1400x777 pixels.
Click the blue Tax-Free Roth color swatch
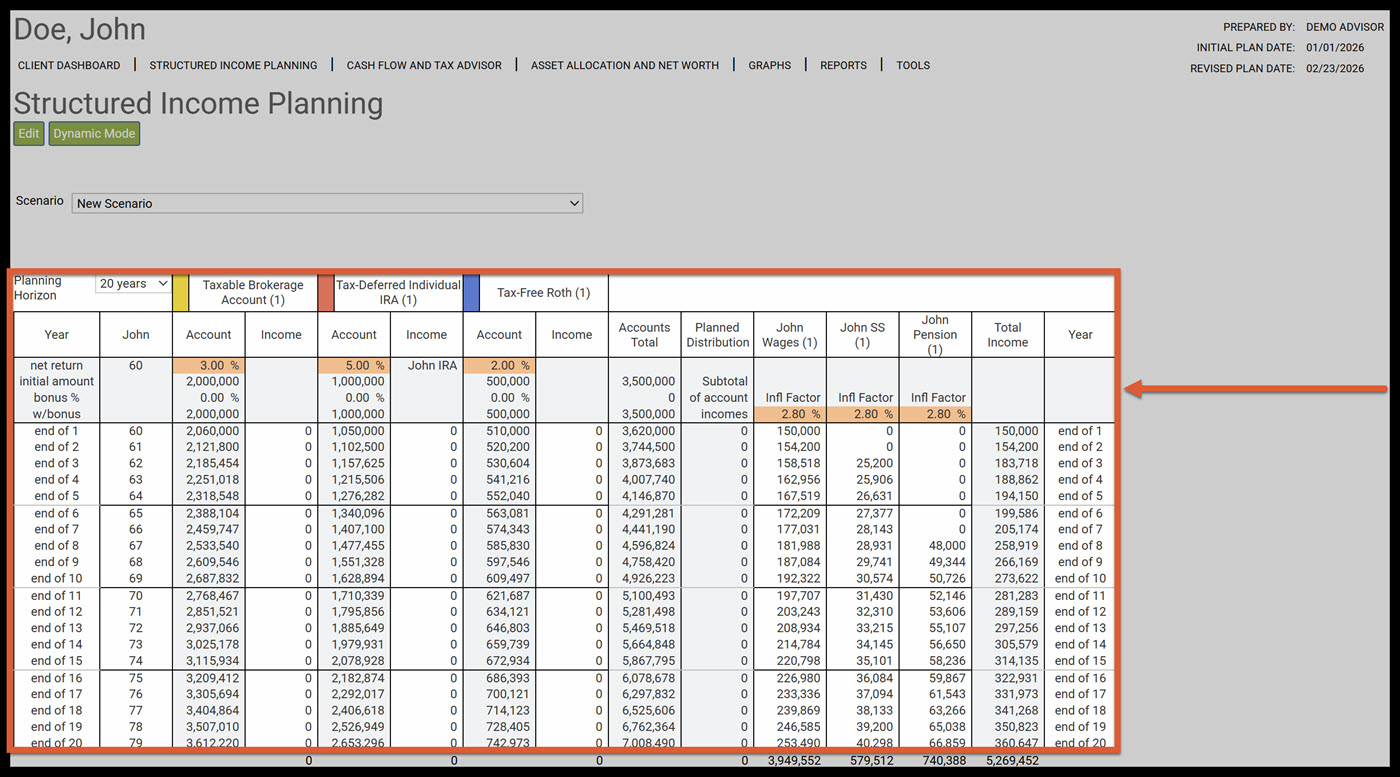coord(471,292)
